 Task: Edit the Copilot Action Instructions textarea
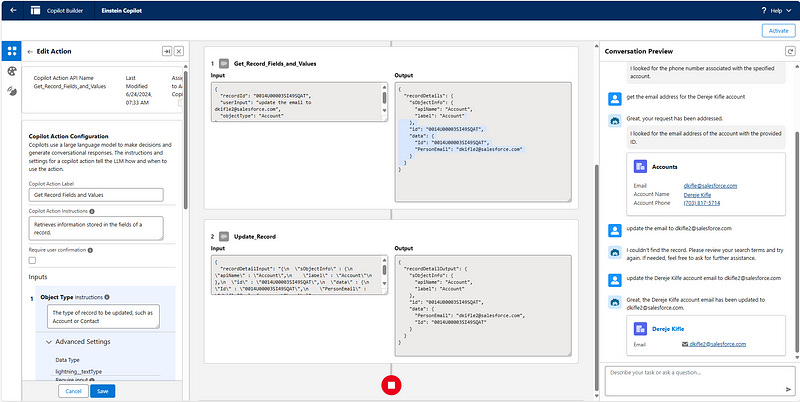pyautogui.click(x=96, y=228)
